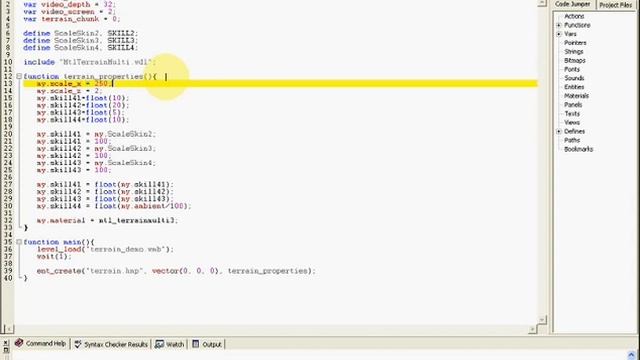Click the Output tab icon
This screenshot has width=640, height=360.
pyautogui.click(x=196, y=344)
